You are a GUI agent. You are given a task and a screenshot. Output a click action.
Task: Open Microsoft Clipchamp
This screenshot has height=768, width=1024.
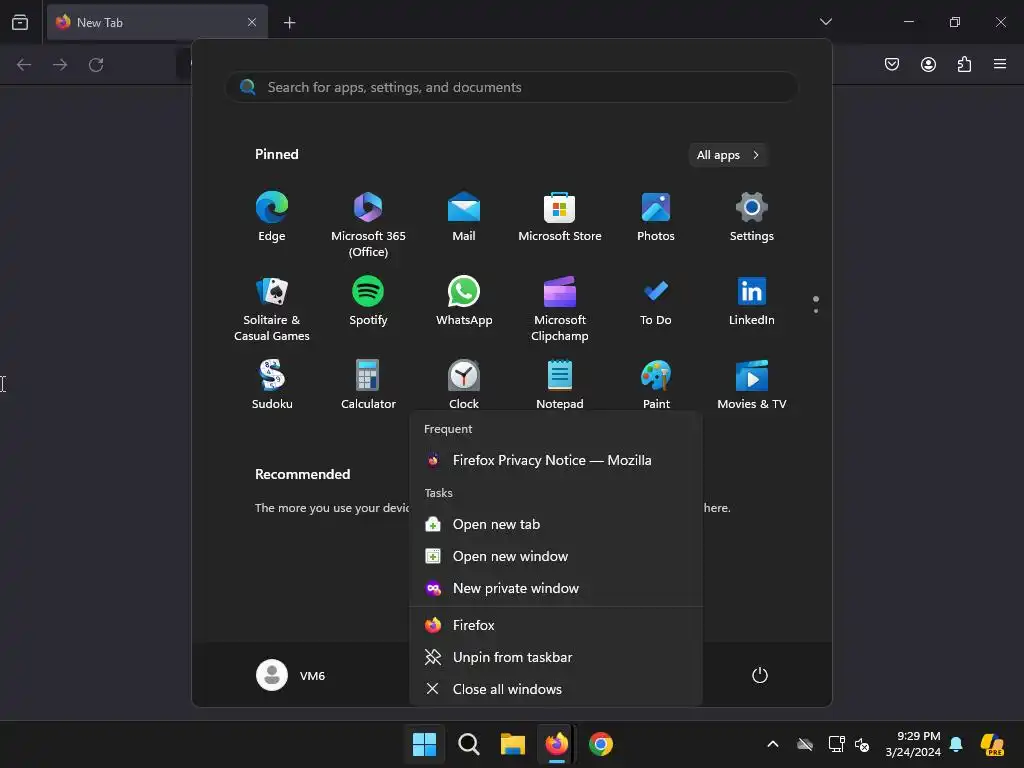[x=560, y=308]
